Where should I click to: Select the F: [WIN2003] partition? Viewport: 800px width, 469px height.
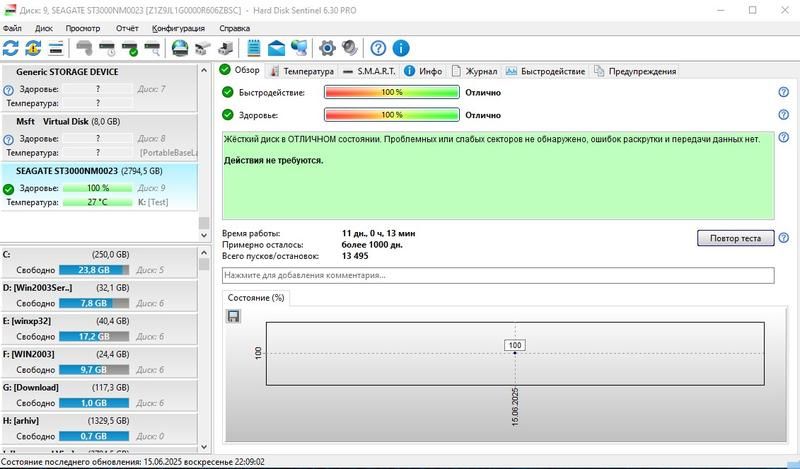tap(98, 362)
